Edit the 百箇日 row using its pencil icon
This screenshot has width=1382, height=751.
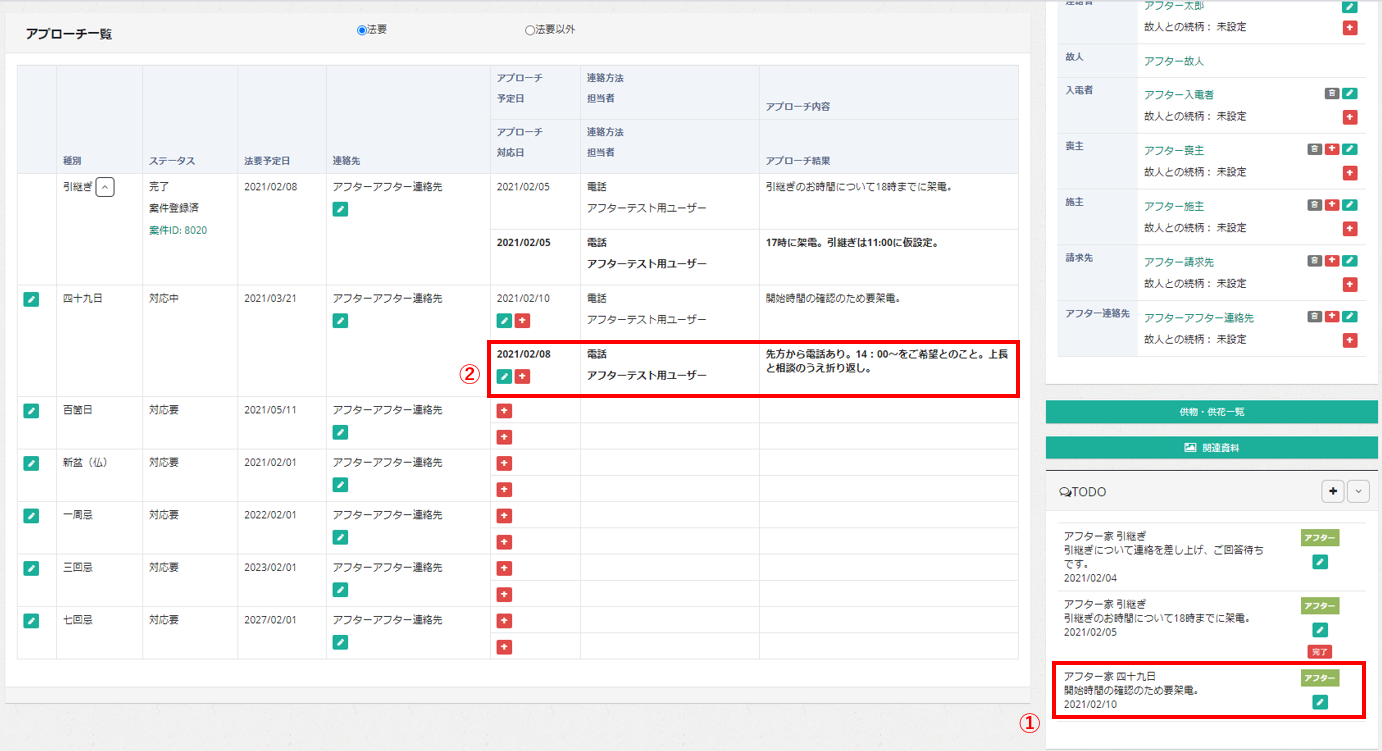click(31, 411)
